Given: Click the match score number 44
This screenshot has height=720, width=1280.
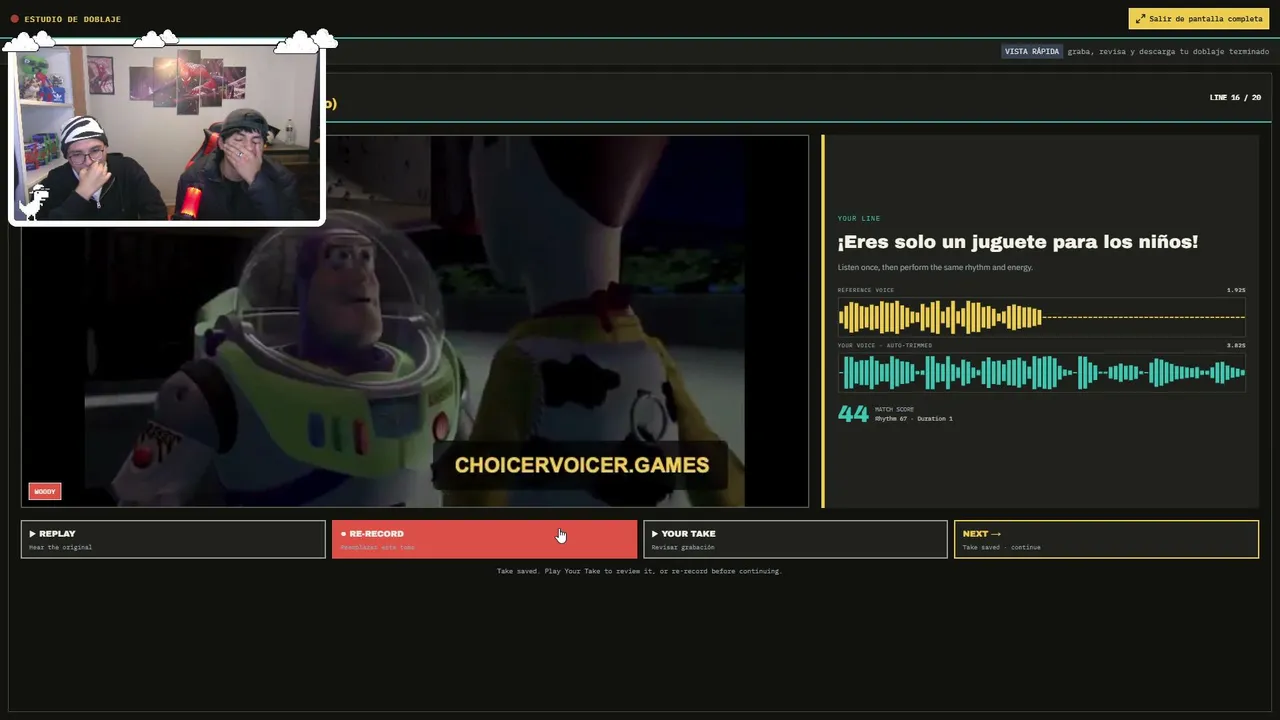Looking at the screenshot, I should point(853,414).
